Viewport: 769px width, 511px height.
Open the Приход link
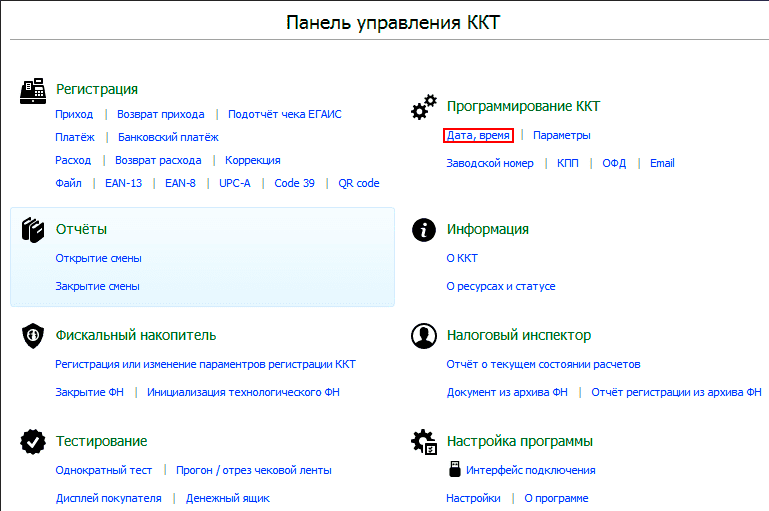coord(74,114)
